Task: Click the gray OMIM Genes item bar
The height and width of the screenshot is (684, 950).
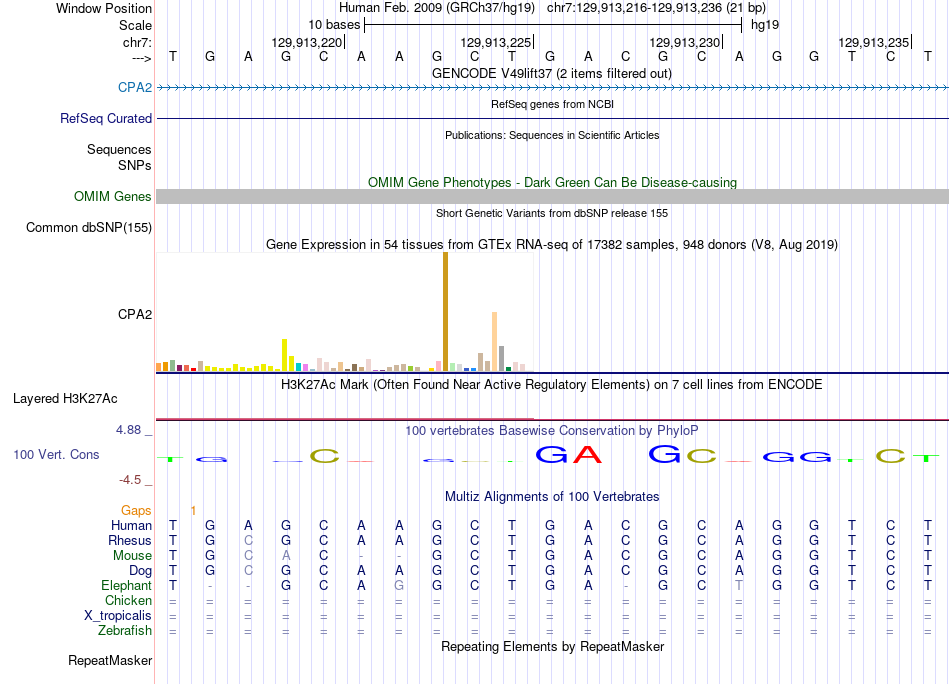Action: point(553,196)
